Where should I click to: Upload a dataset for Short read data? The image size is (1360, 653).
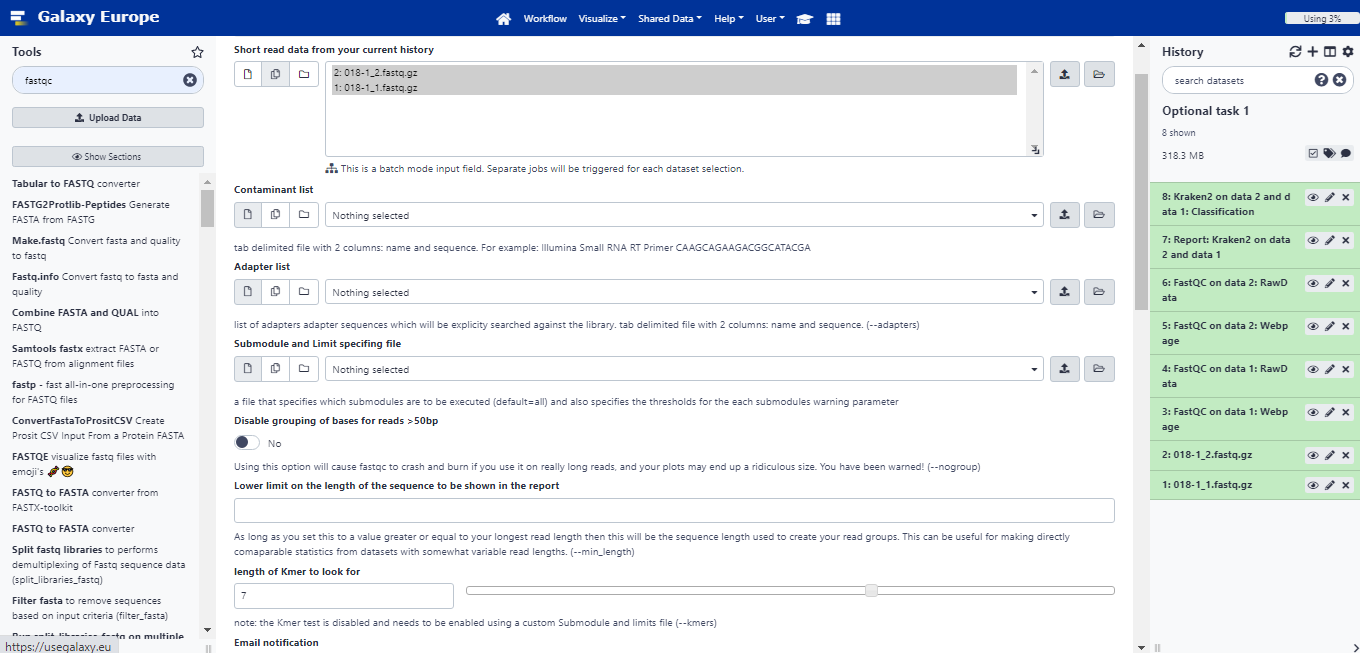(1065, 74)
